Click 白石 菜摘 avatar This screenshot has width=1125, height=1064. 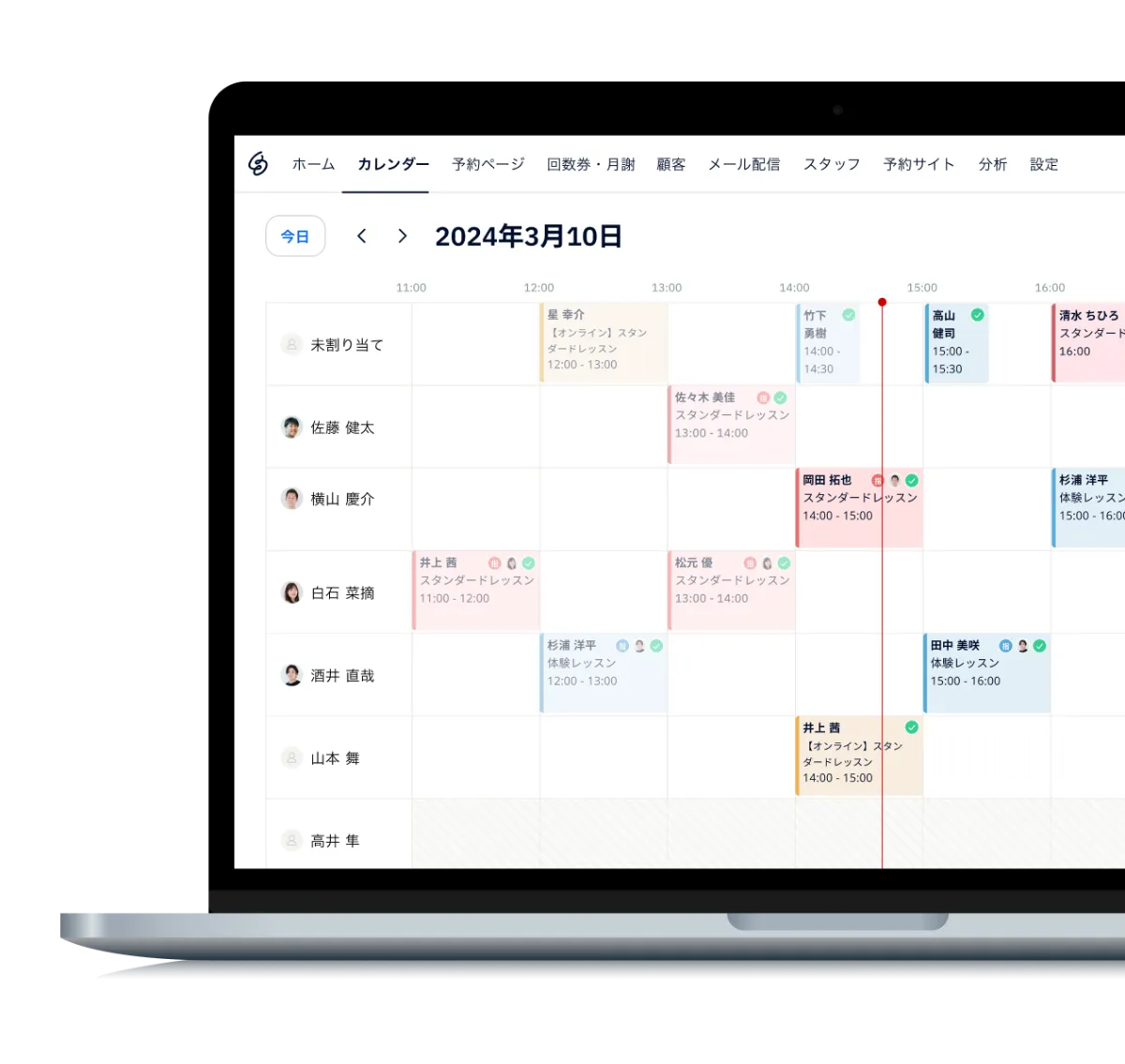pos(292,592)
